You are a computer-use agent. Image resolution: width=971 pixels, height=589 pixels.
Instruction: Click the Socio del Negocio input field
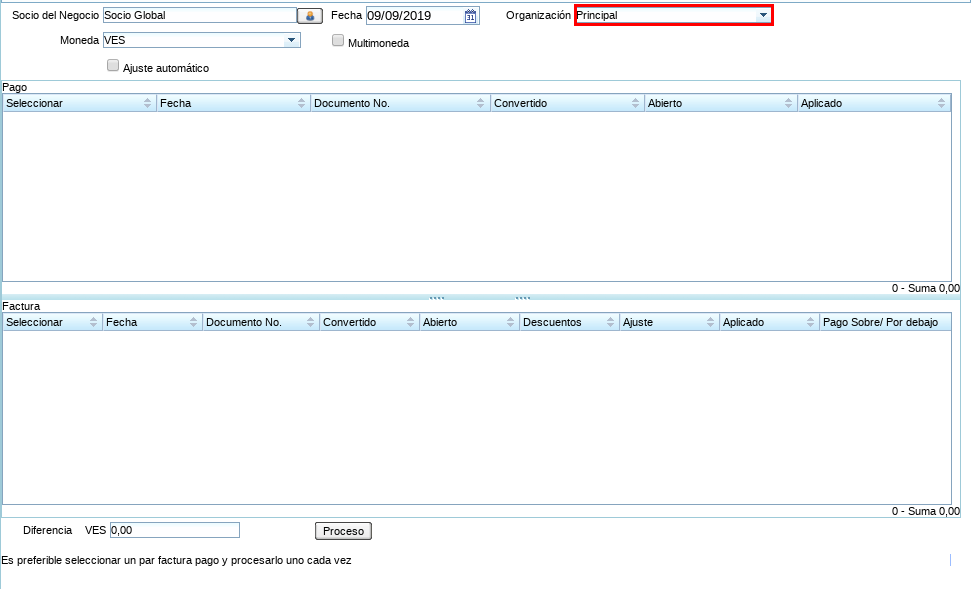click(x=199, y=15)
